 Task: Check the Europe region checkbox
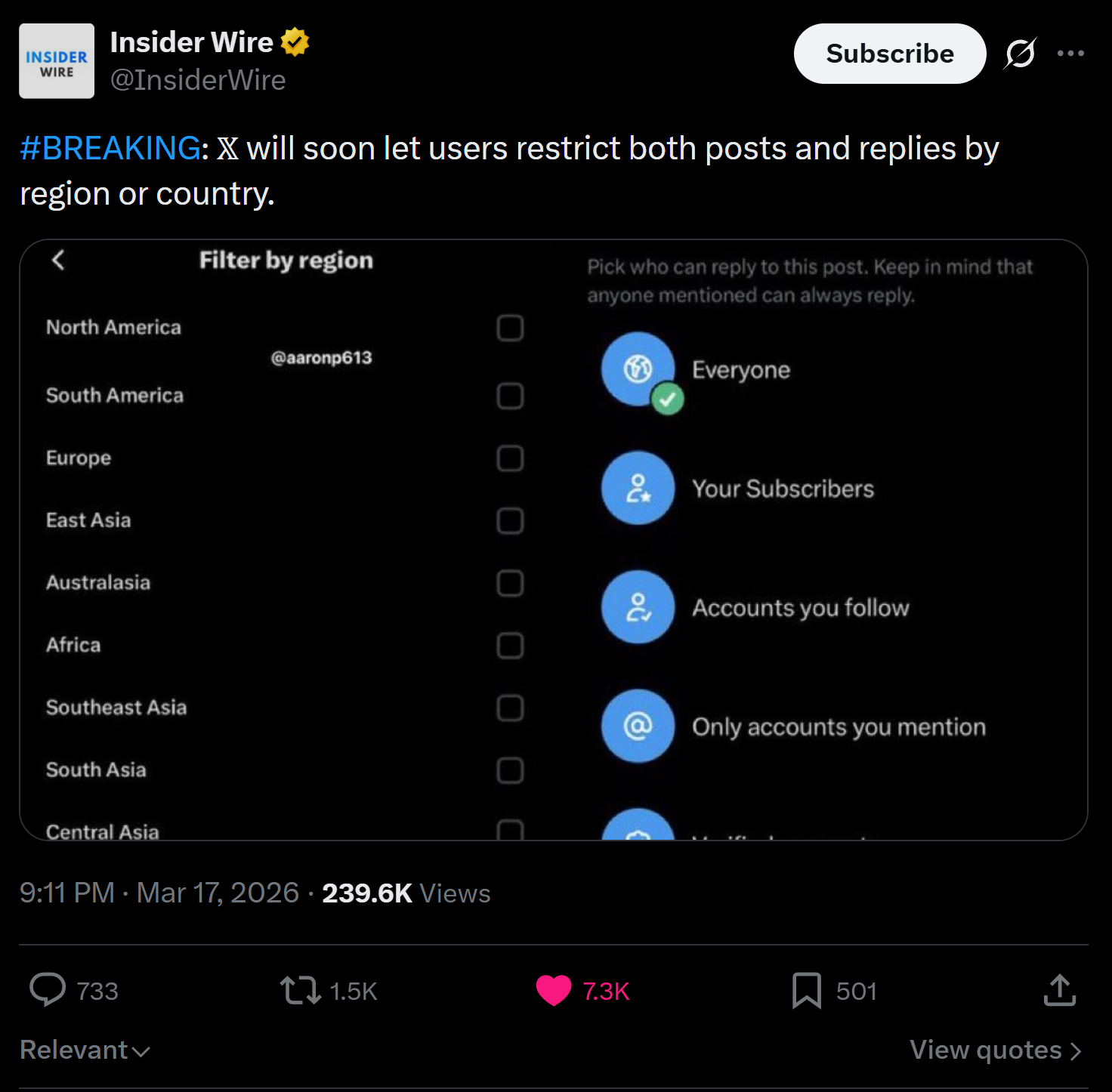tap(510, 458)
